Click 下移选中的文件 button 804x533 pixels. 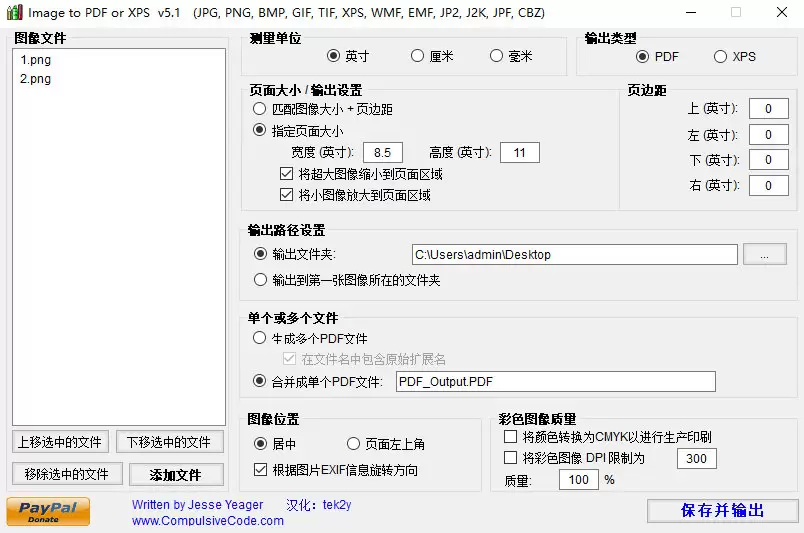[x=170, y=442]
